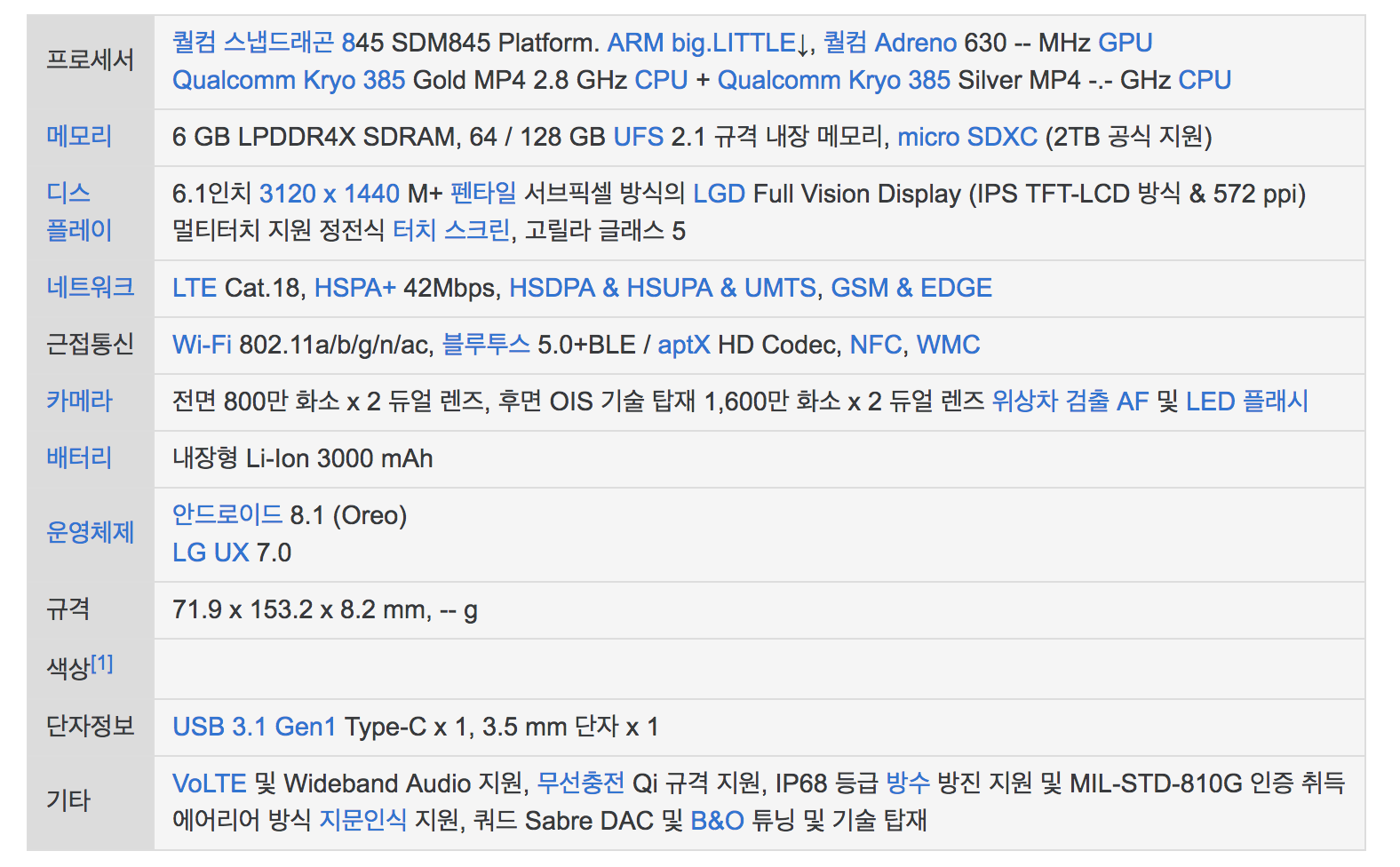Click the 근접통신 row header
The height and width of the screenshot is (867, 1400).
(x=90, y=345)
